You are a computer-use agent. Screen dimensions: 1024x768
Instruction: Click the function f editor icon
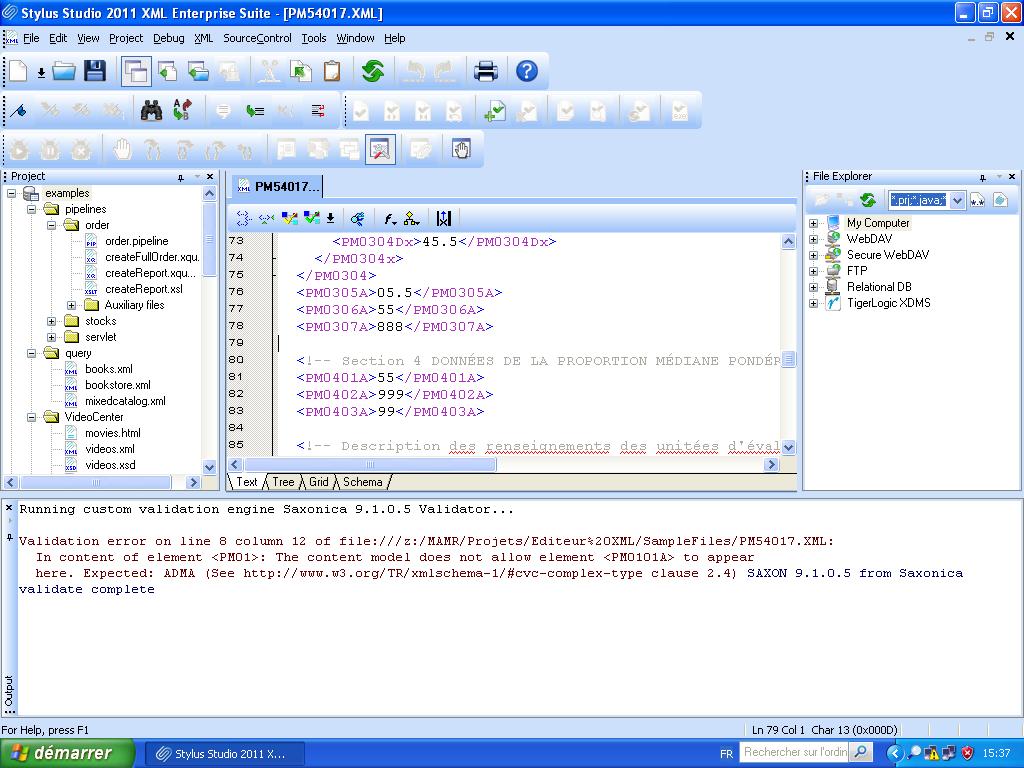[390, 219]
